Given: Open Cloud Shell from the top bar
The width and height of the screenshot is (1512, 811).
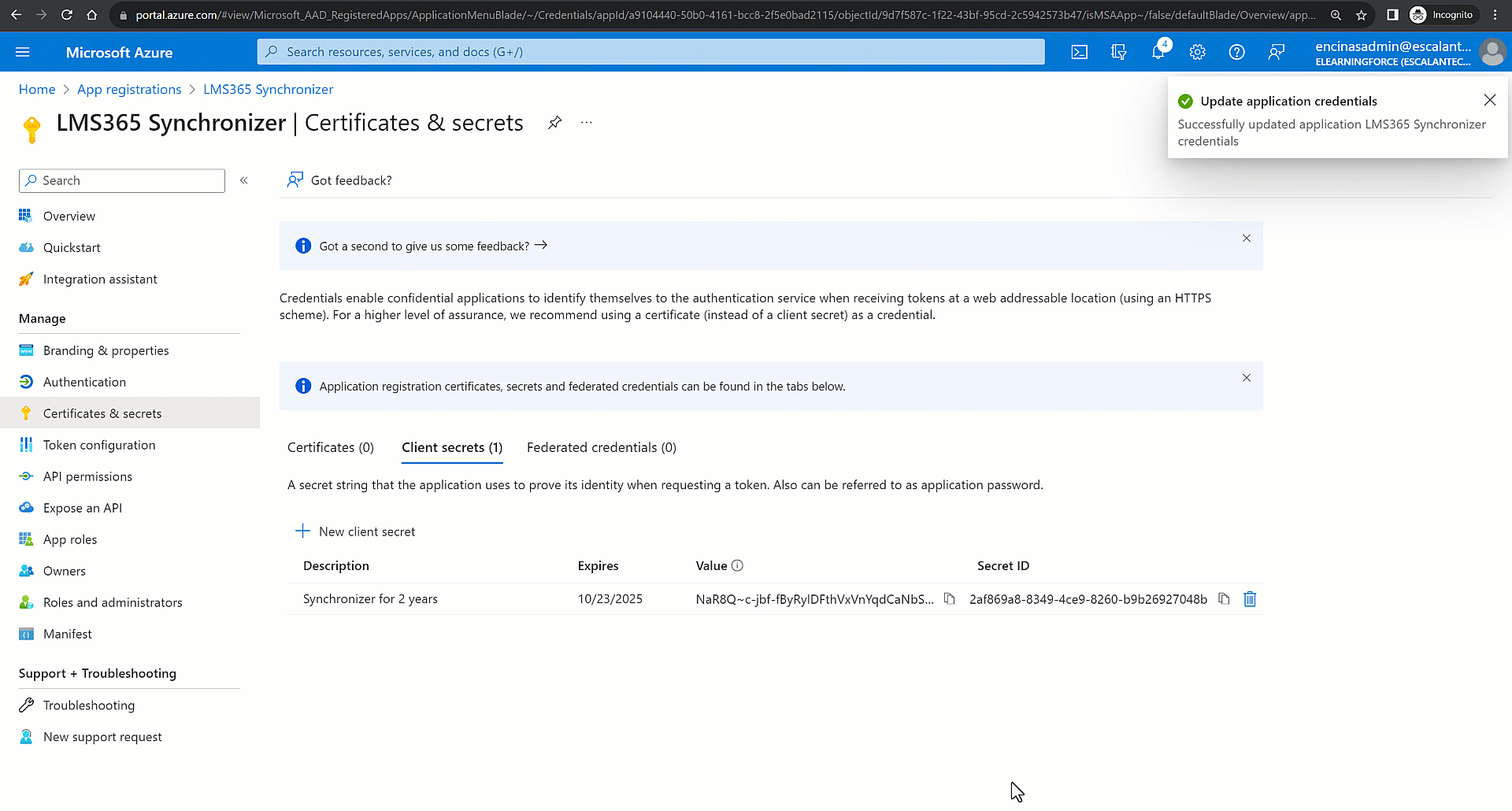Looking at the screenshot, I should pyautogui.click(x=1079, y=52).
